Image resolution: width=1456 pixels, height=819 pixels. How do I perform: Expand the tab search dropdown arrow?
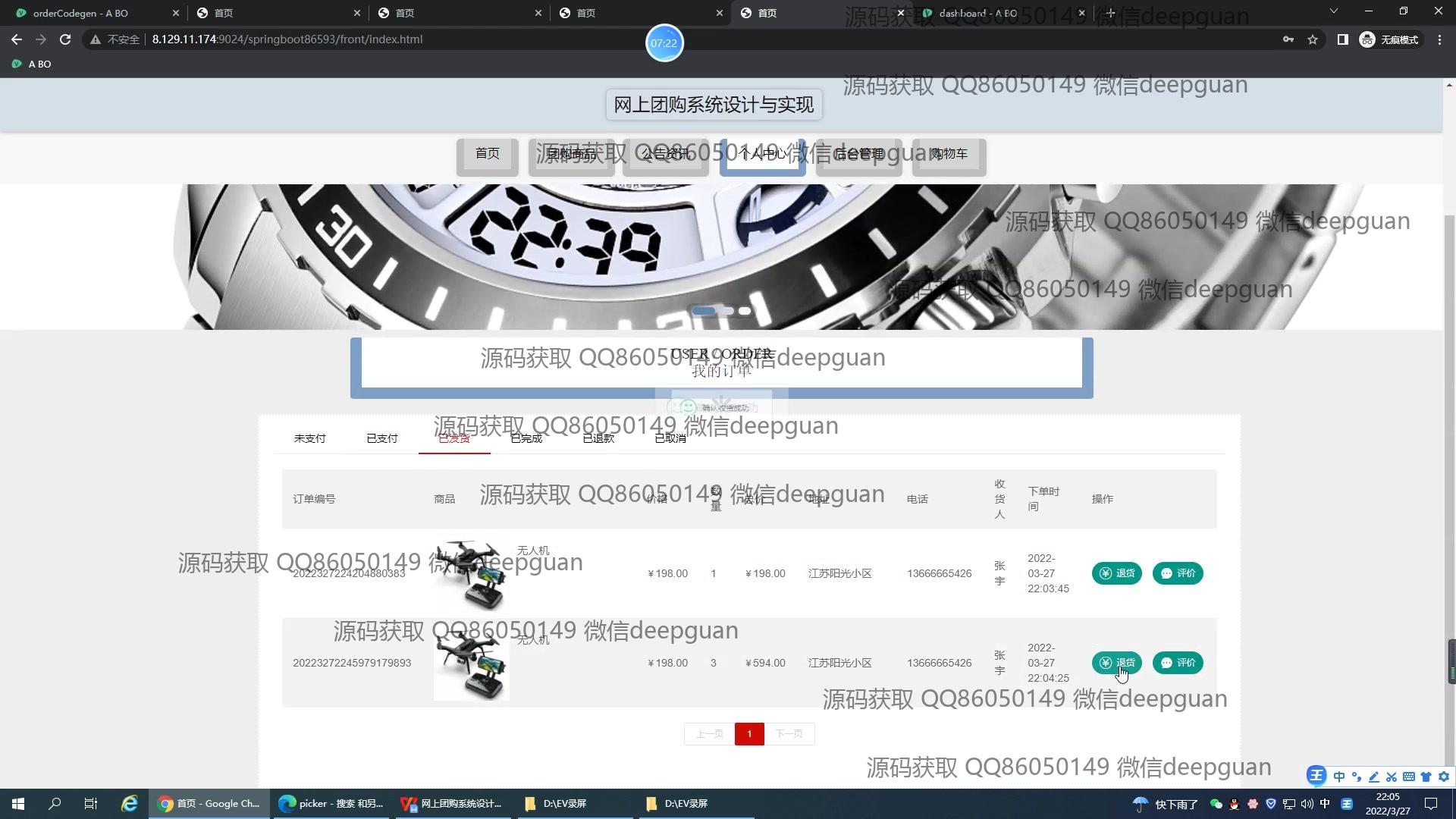coord(1334,11)
